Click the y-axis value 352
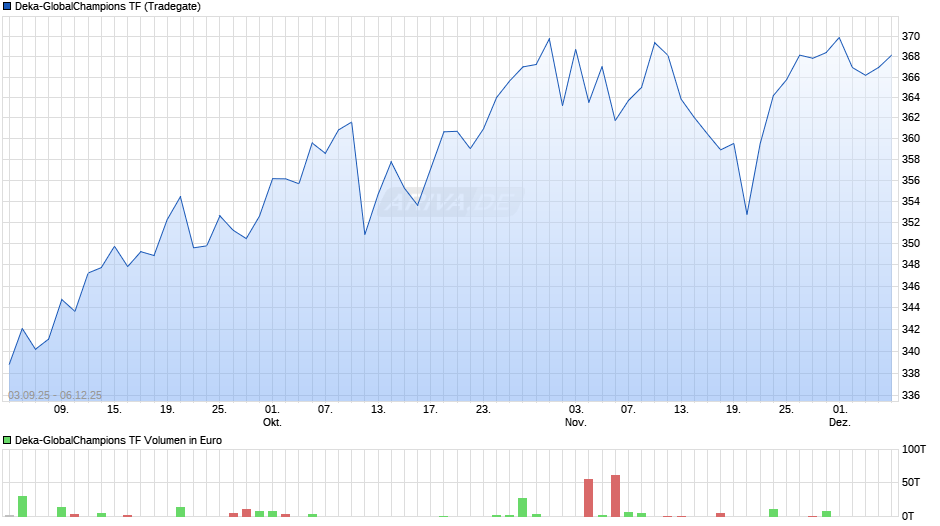940x526 pixels. (911, 223)
